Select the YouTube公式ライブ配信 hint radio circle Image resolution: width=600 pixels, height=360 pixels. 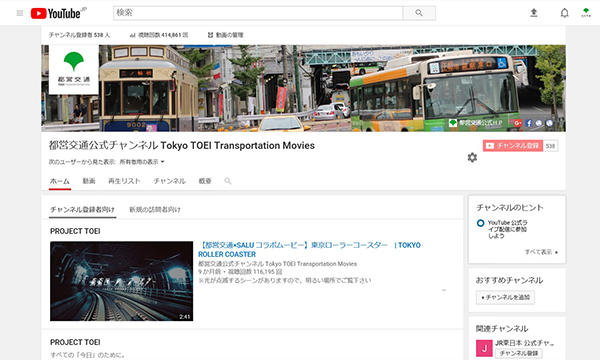tap(481, 223)
